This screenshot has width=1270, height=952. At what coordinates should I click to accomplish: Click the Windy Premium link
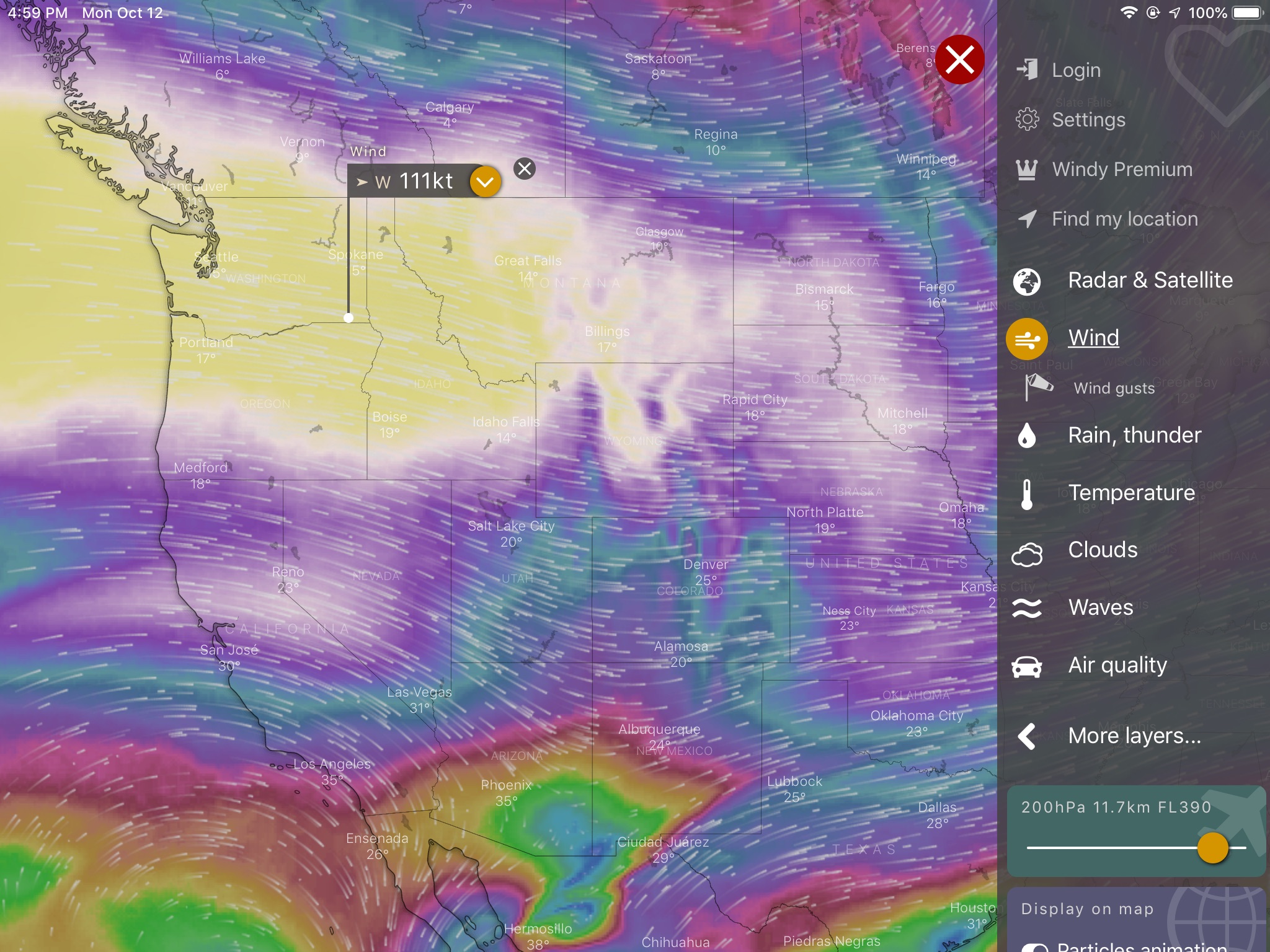click(1122, 169)
